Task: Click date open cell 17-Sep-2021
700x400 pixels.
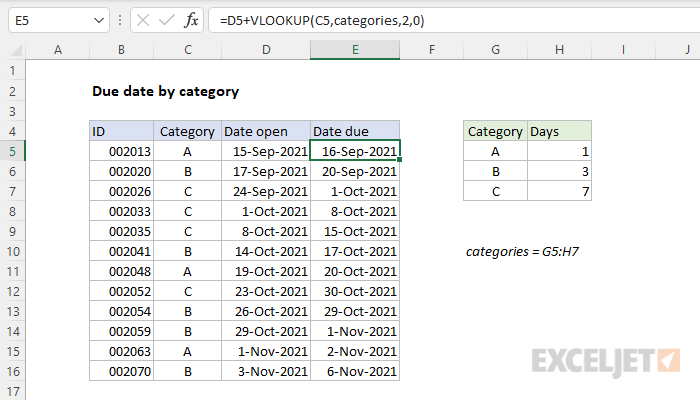Action: point(266,171)
